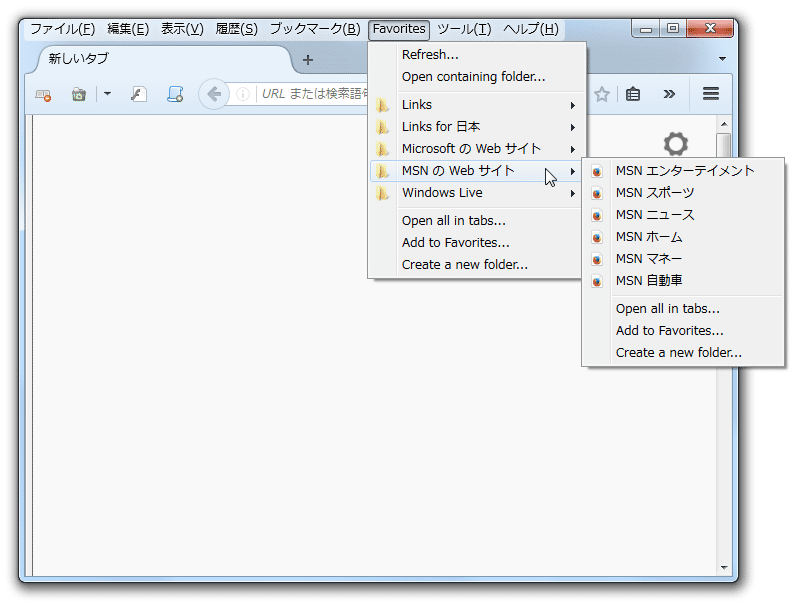Click the wrench page toolbar icon
This screenshot has width=794, height=604.
tap(139, 94)
